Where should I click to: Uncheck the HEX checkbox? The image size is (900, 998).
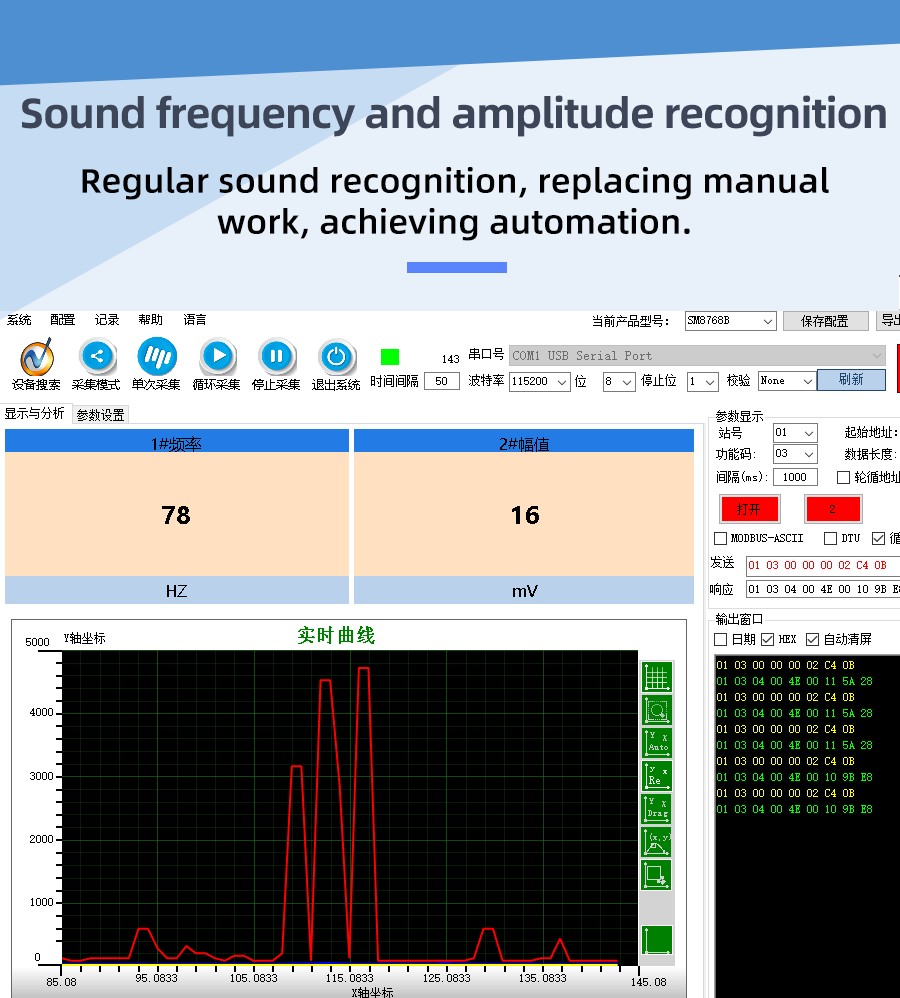click(x=768, y=639)
